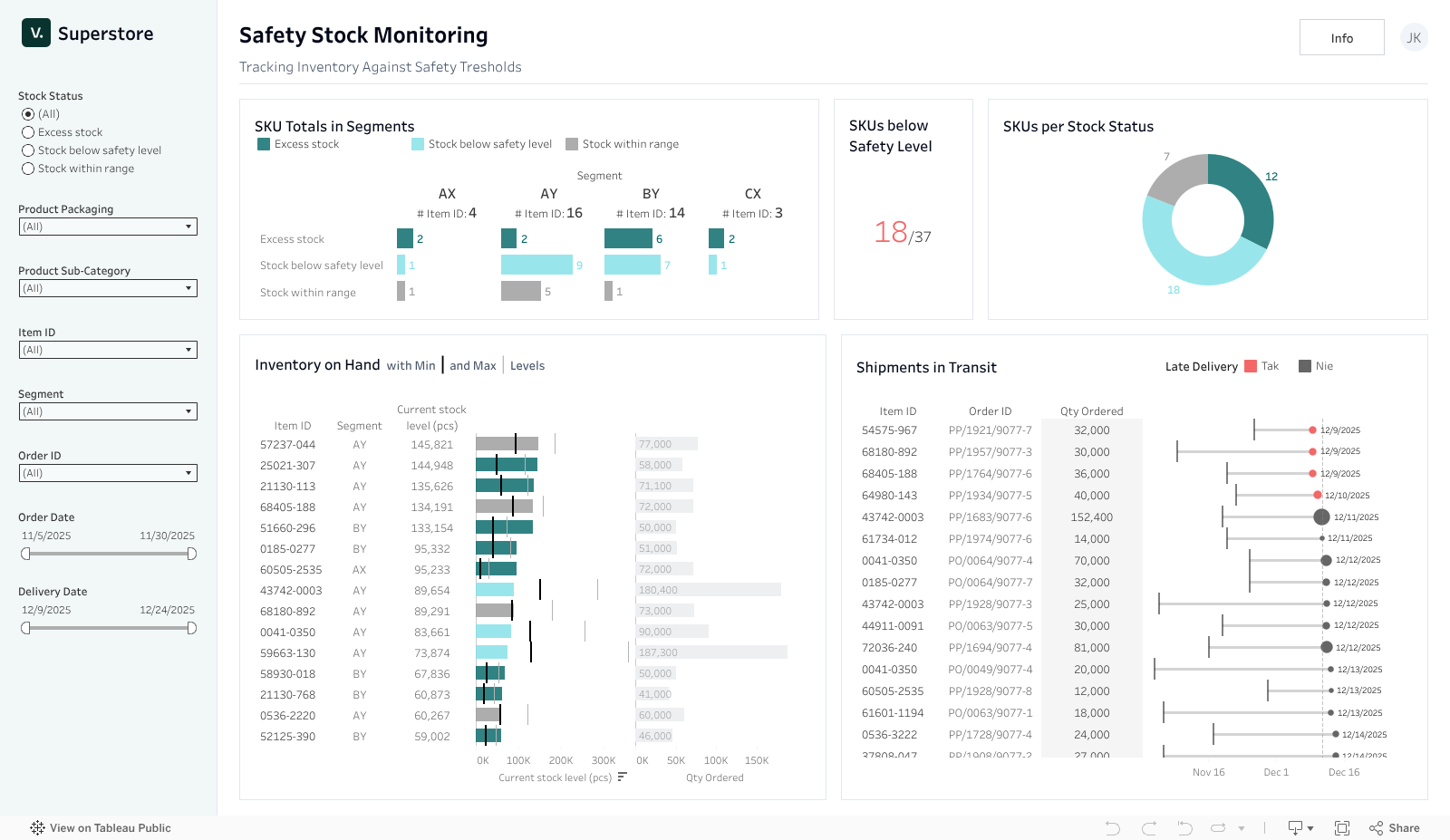
Task: Open View on Tableau Public link
Action: [x=101, y=828]
